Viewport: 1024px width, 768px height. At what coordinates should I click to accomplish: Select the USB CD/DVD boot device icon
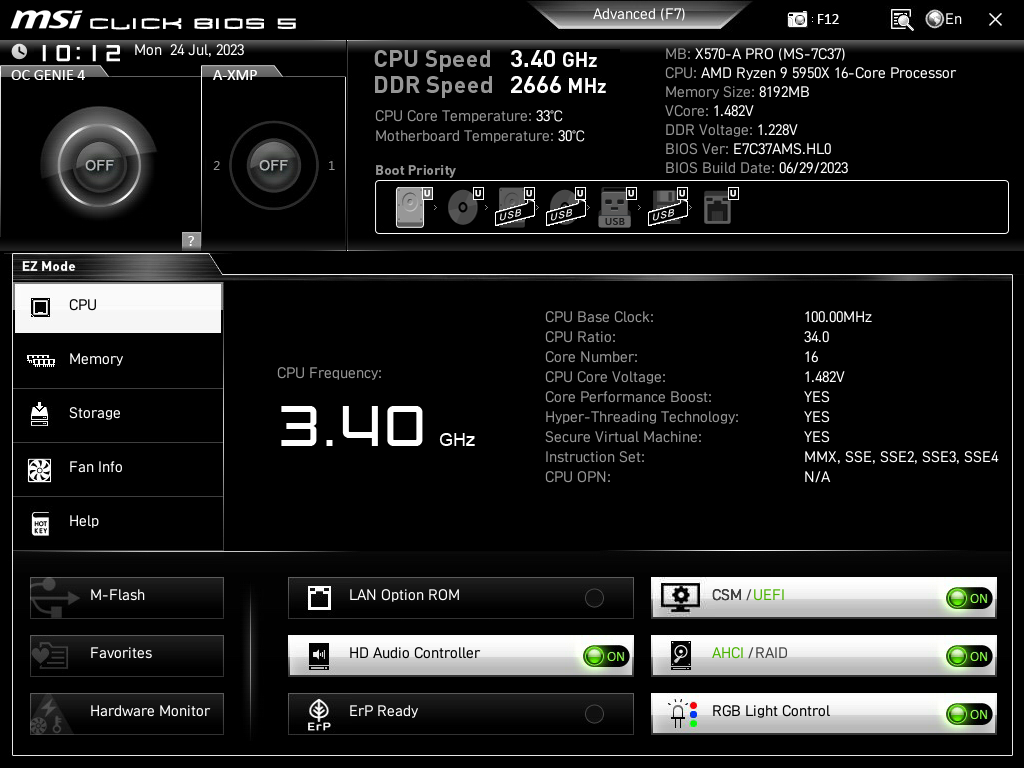pyautogui.click(x=566, y=207)
